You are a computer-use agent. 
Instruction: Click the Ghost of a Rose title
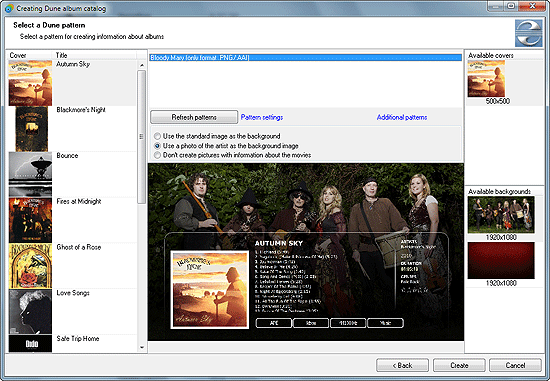coord(79,247)
